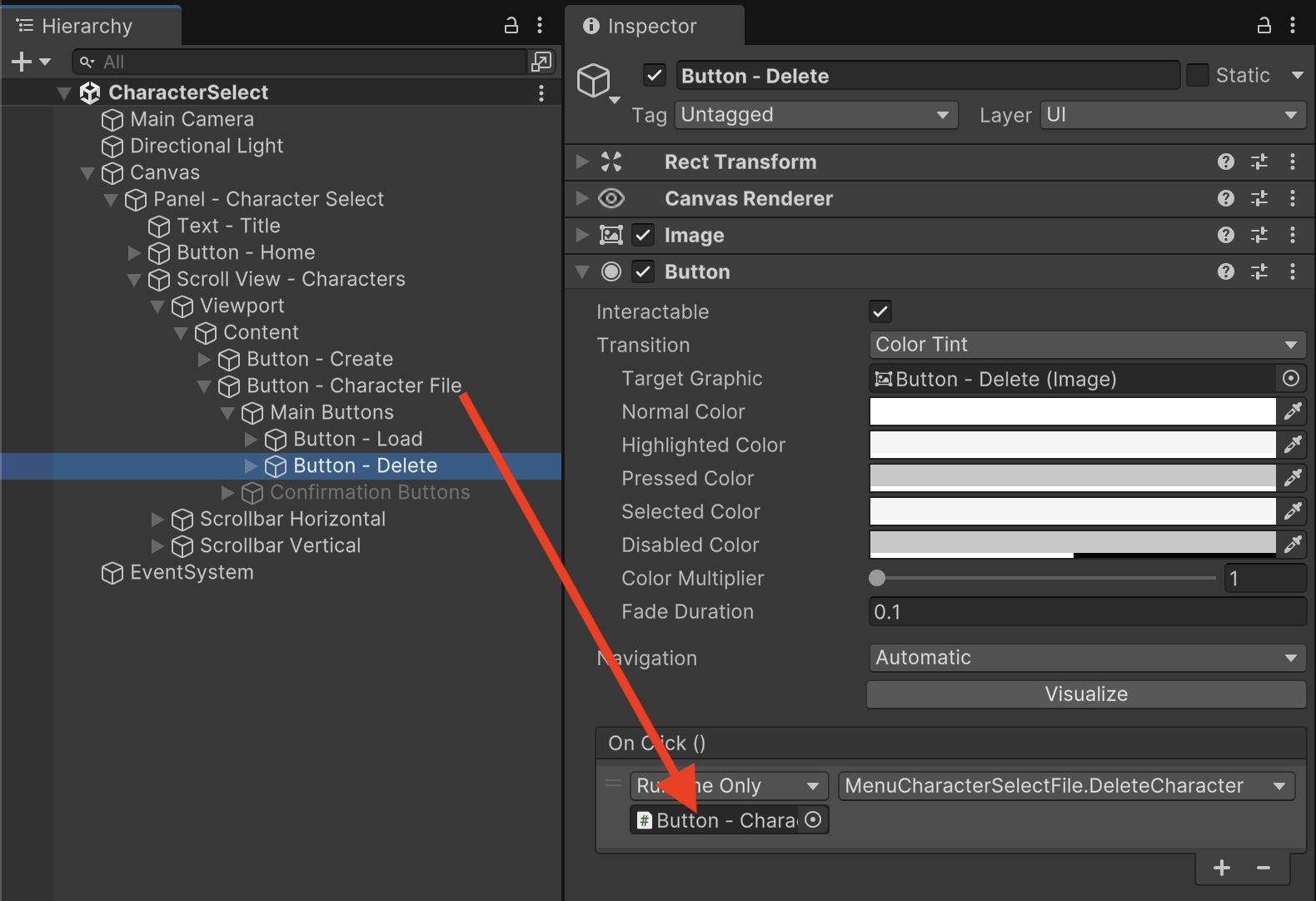Switch to the Inspector tab
This screenshot has width=1316, height=901.
pyautogui.click(x=652, y=26)
